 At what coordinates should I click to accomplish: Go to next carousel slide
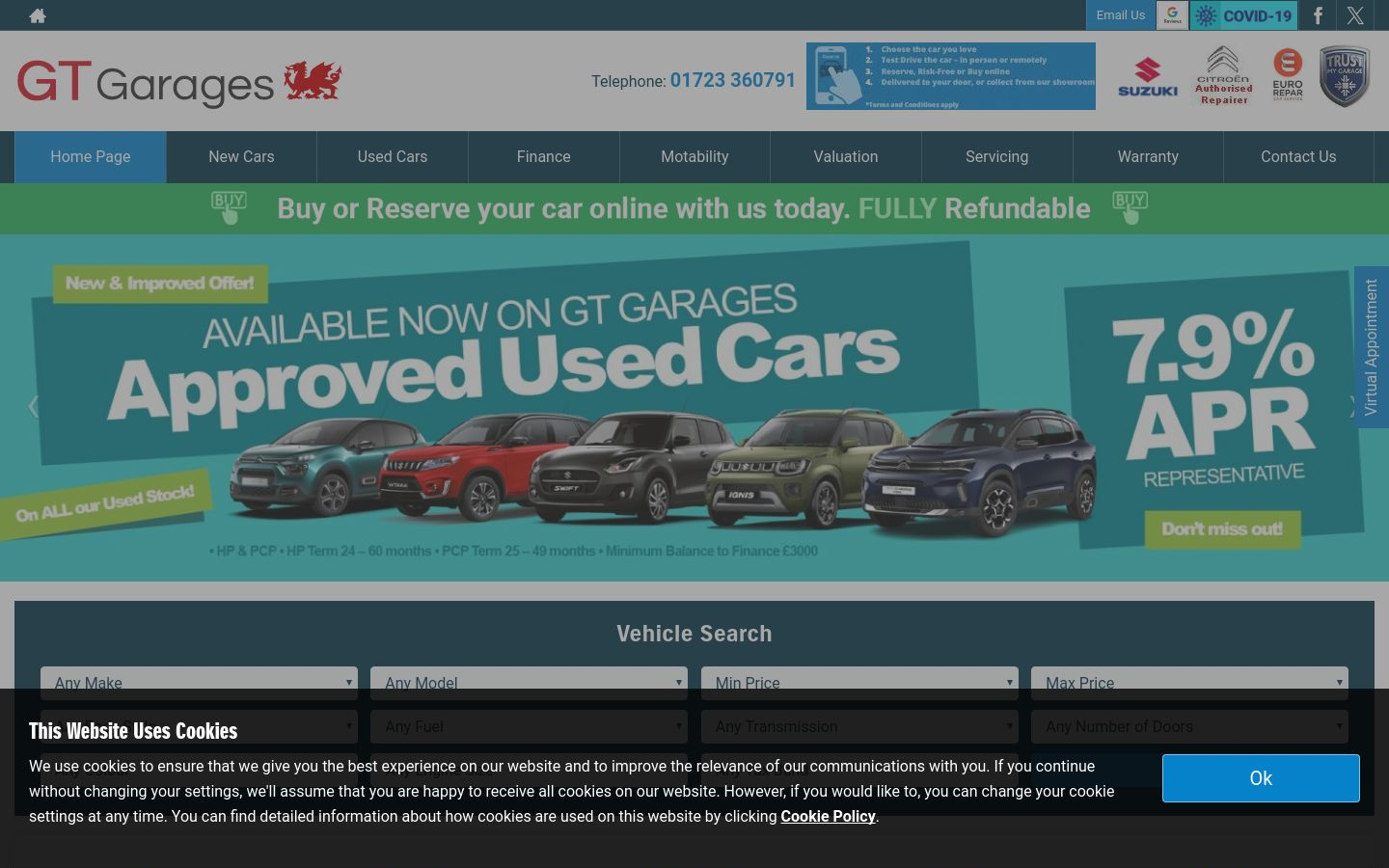[1354, 407]
